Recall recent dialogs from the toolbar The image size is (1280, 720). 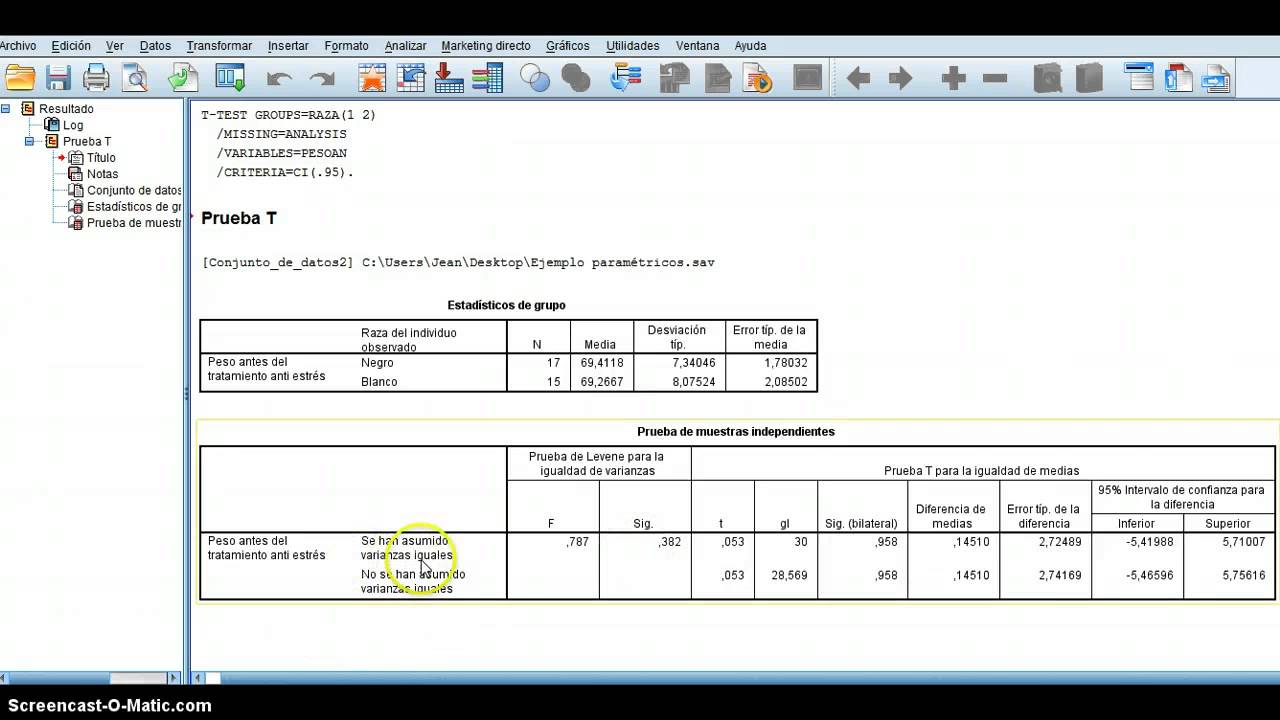pos(231,77)
